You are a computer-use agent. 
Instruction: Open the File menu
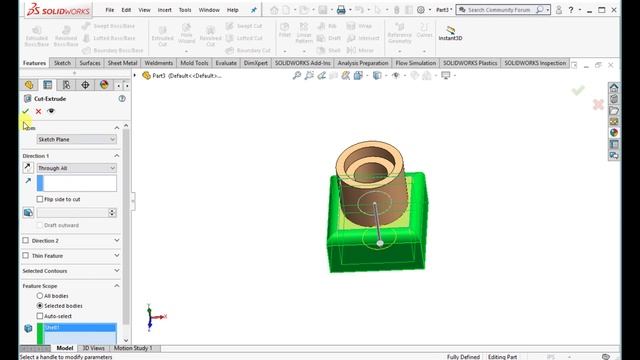coord(109,10)
